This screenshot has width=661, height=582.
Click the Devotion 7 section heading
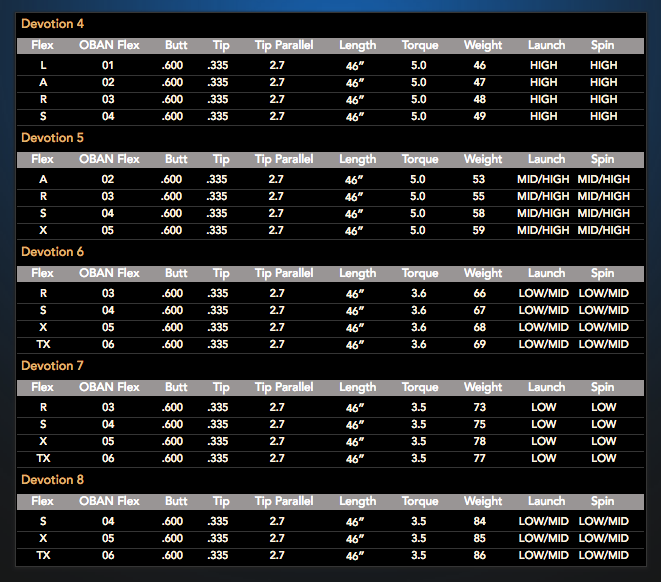[x=52, y=366]
